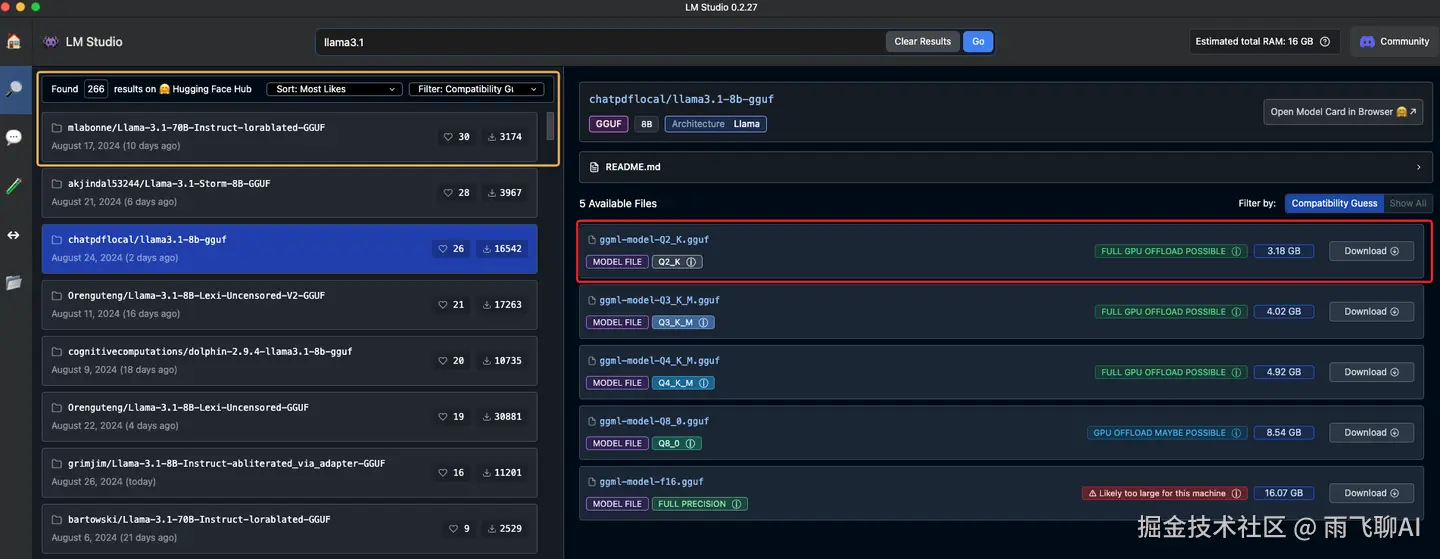Click heart icon on chatpdflocal llama3.1-8b-gguf row
The image size is (1440, 559).
coord(443,249)
